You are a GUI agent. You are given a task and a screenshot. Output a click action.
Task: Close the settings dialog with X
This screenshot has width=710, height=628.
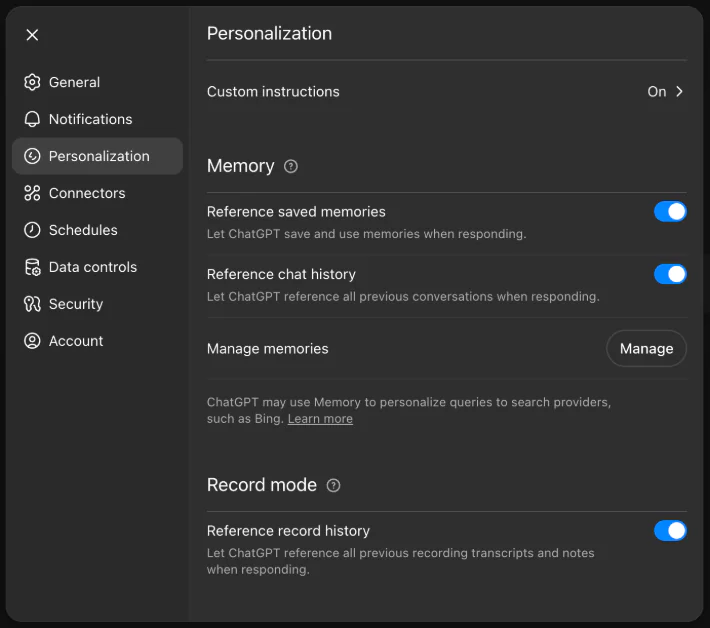[32, 35]
